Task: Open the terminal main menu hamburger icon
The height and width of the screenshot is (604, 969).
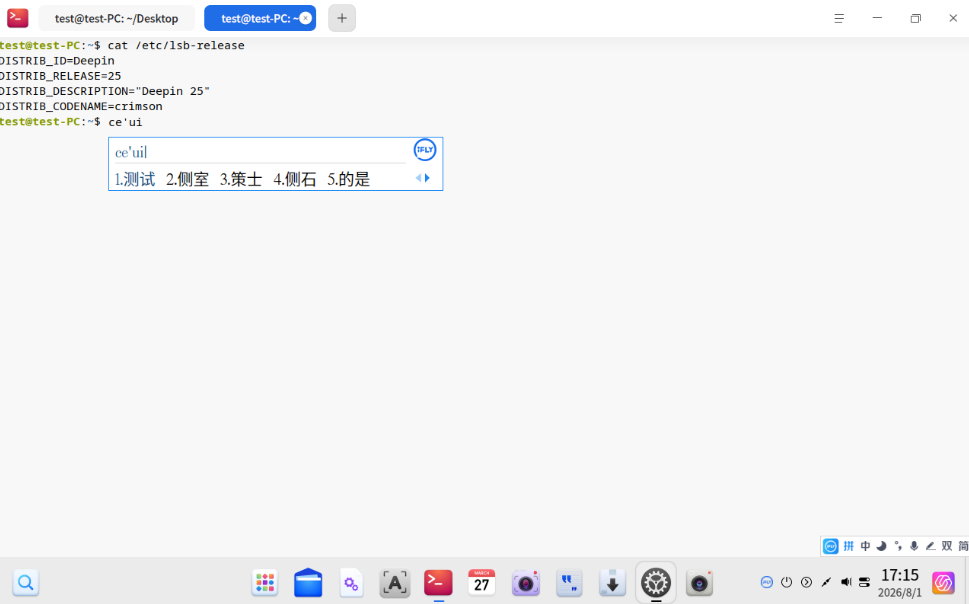Action: click(x=839, y=19)
